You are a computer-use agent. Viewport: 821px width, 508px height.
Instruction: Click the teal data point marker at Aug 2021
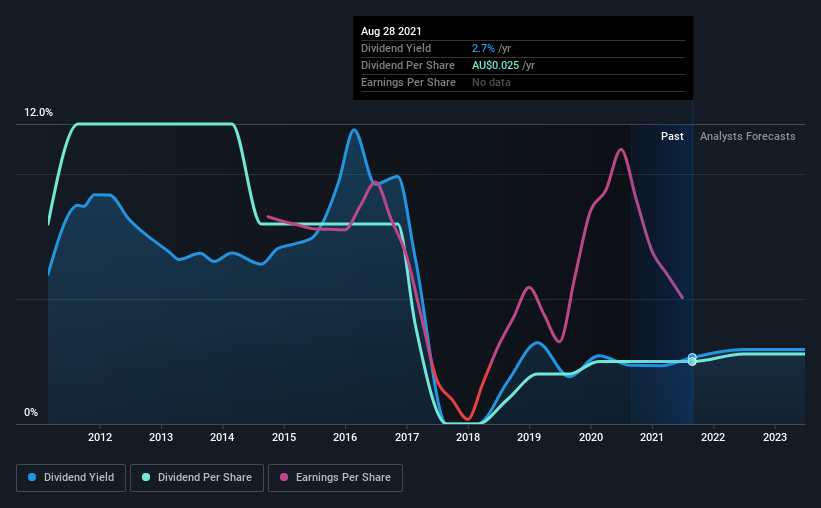[x=692, y=361]
